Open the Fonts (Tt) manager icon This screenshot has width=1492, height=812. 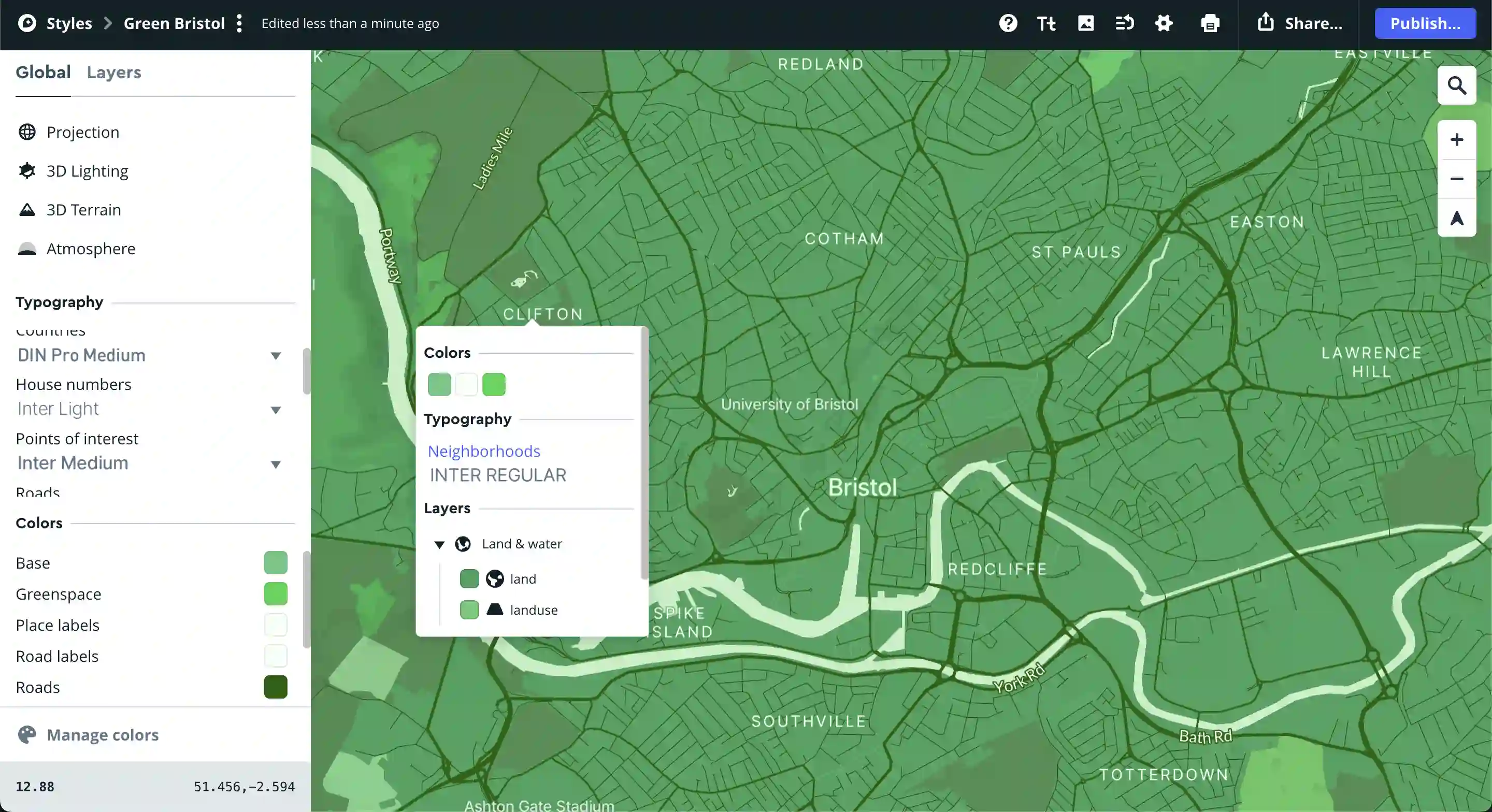tap(1046, 23)
